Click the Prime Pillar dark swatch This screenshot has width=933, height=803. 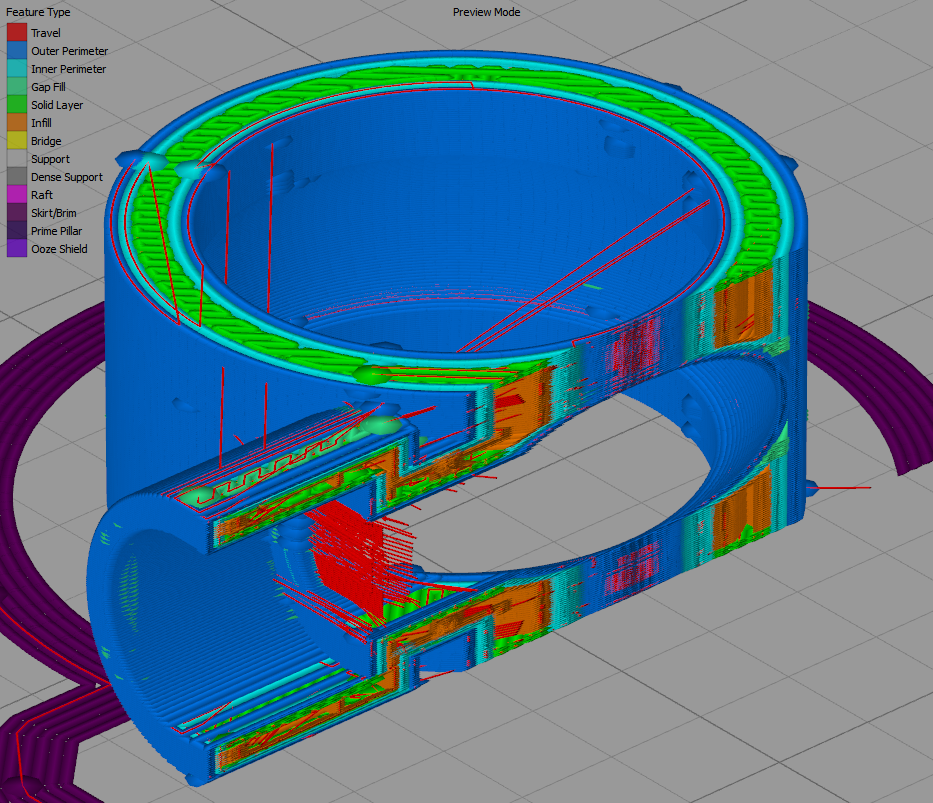click(17, 231)
